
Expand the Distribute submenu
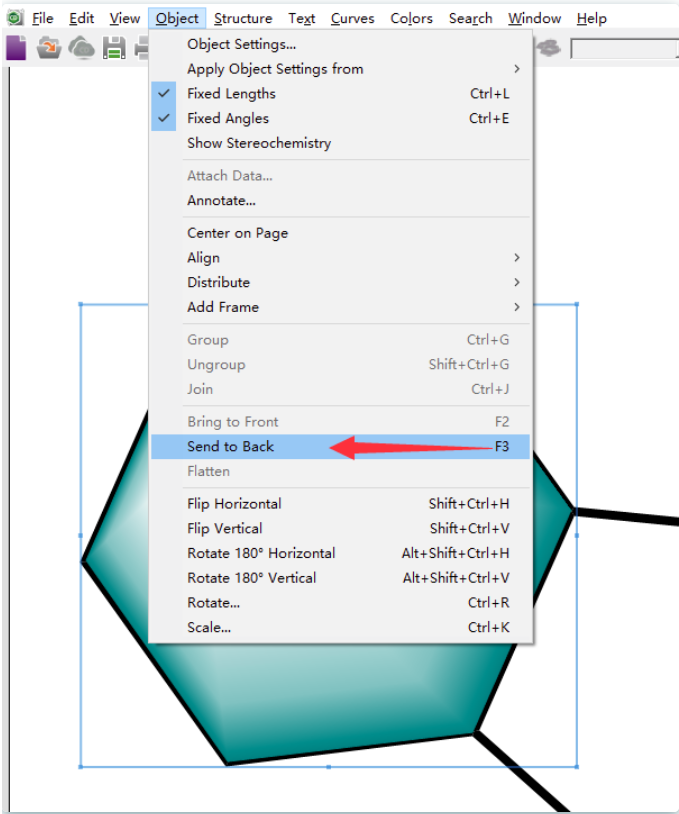(x=341, y=282)
